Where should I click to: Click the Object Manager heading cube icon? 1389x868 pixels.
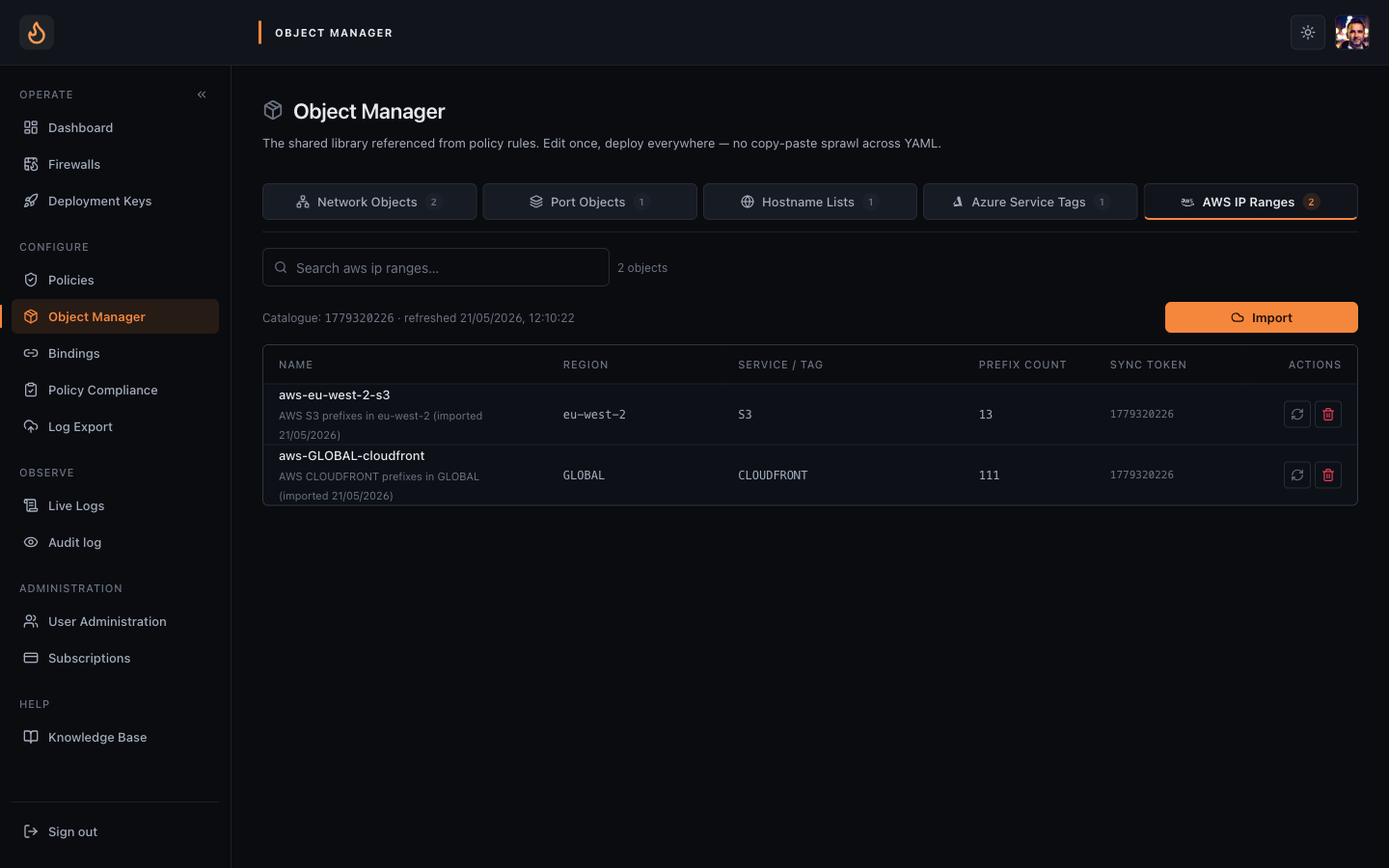click(273, 111)
